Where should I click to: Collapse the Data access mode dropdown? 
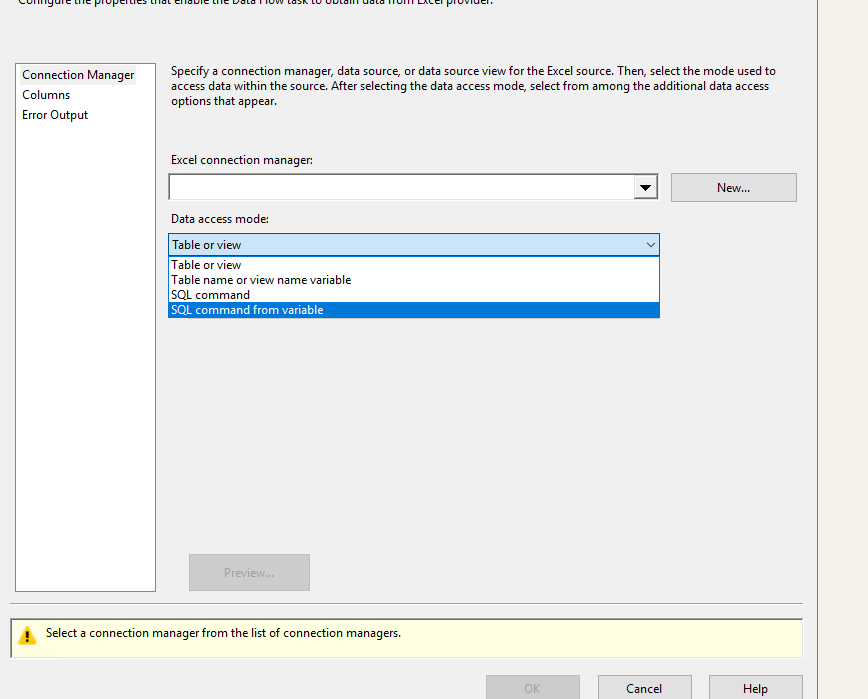point(650,245)
